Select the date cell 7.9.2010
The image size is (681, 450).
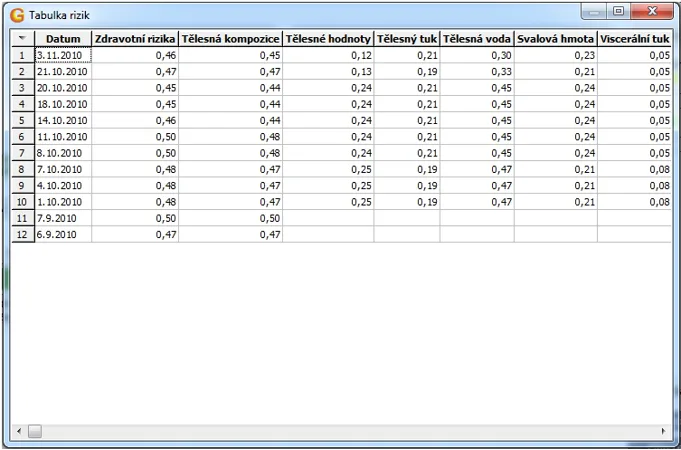[62, 217]
